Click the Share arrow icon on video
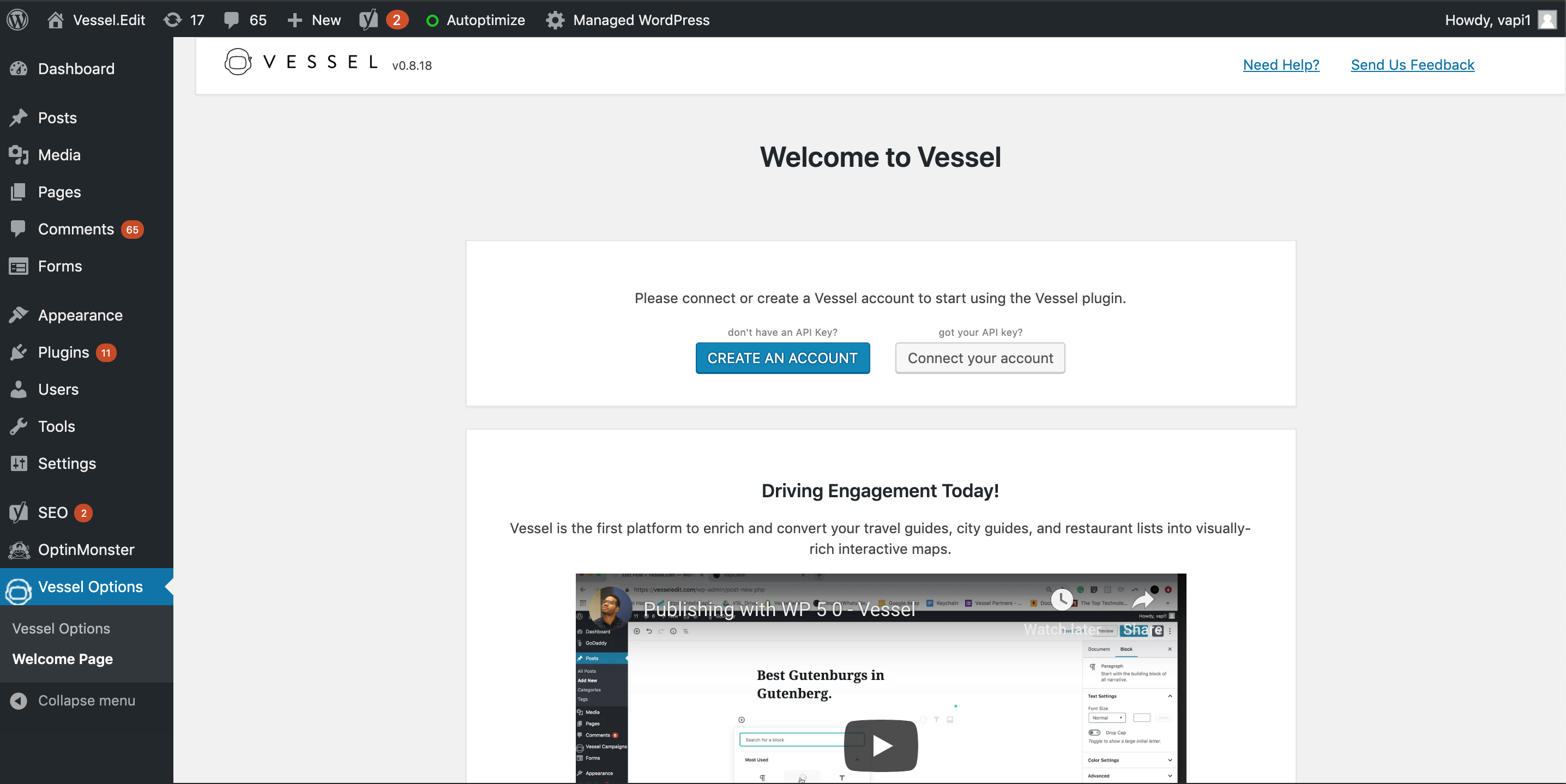This screenshot has height=784, width=1566. [x=1142, y=599]
